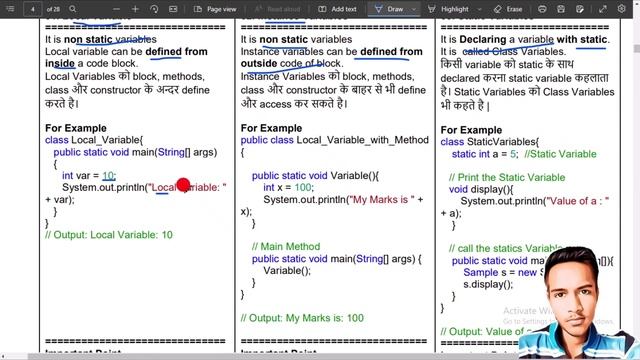Click the page number input field

point(33,9)
